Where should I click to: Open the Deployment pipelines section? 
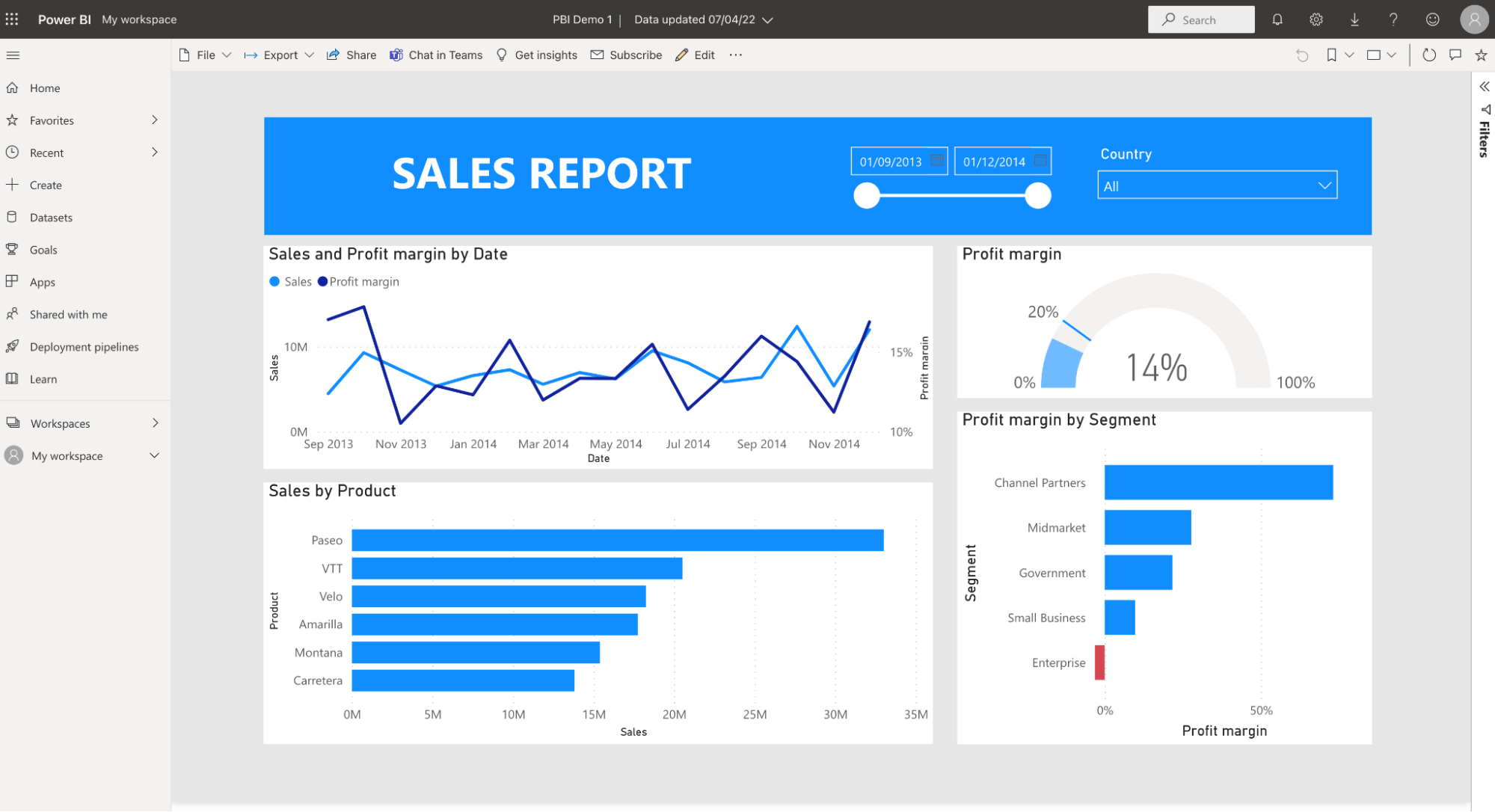point(85,346)
